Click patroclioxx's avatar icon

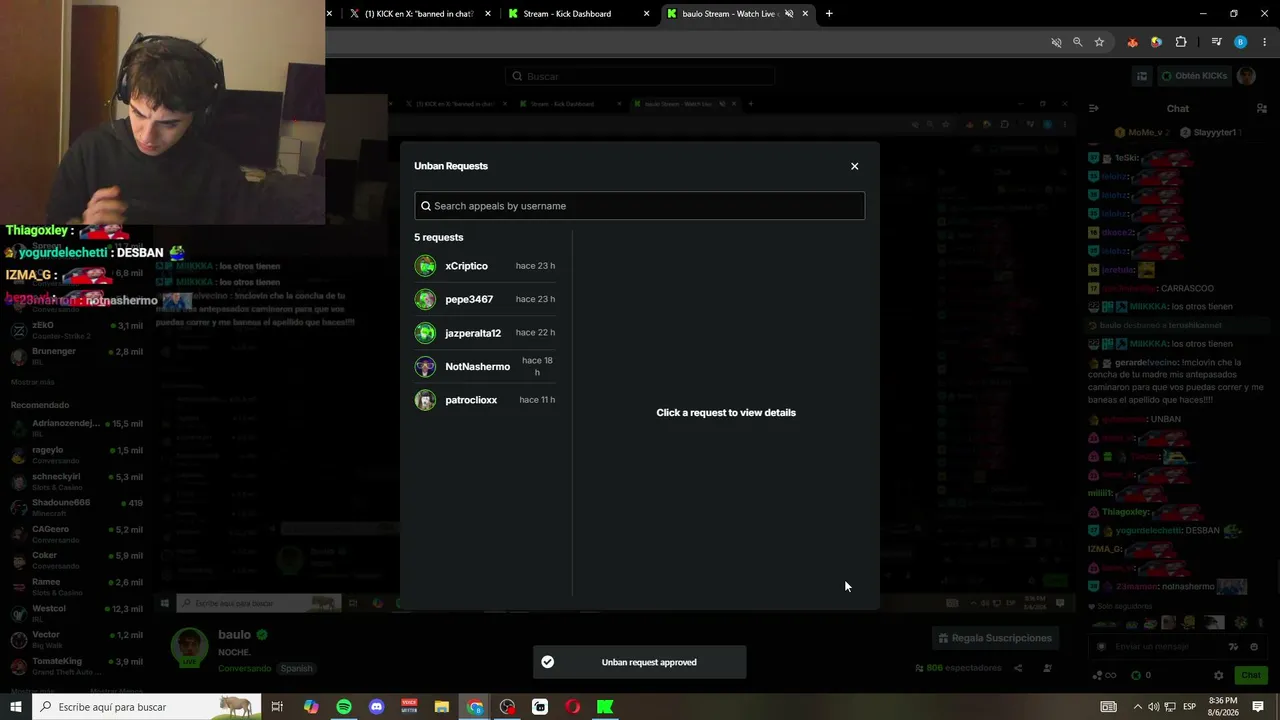426,400
